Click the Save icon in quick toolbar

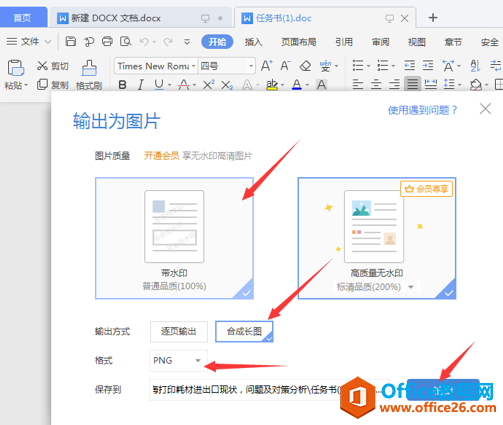[71, 42]
